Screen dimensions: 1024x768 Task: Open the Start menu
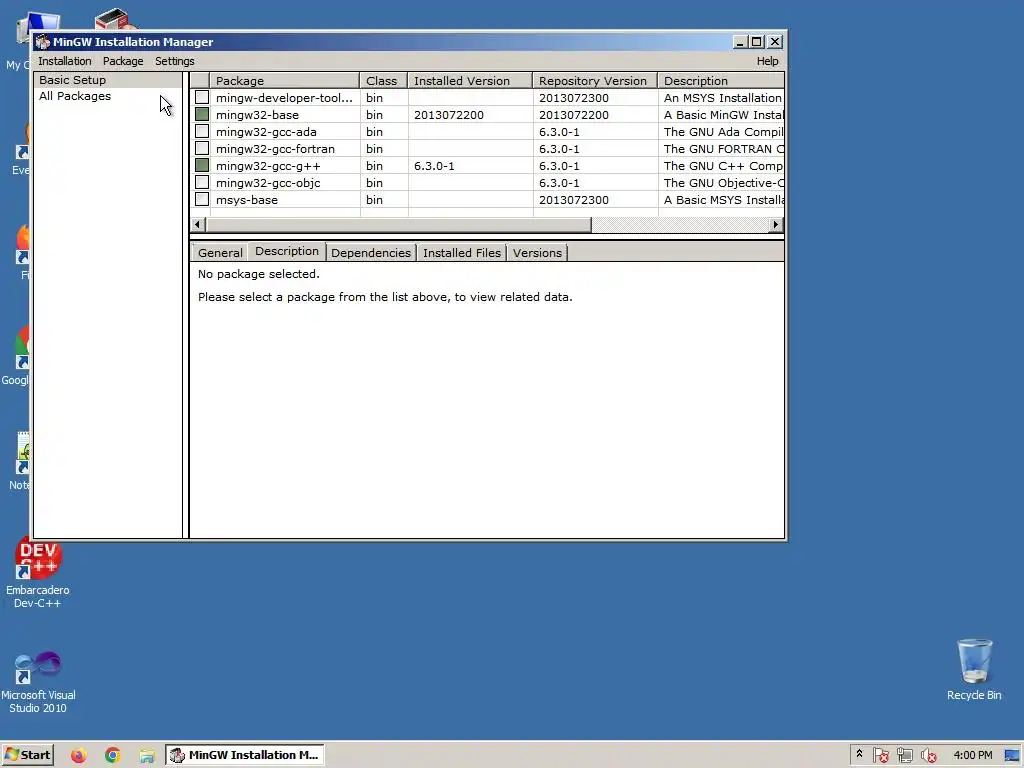(27, 755)
